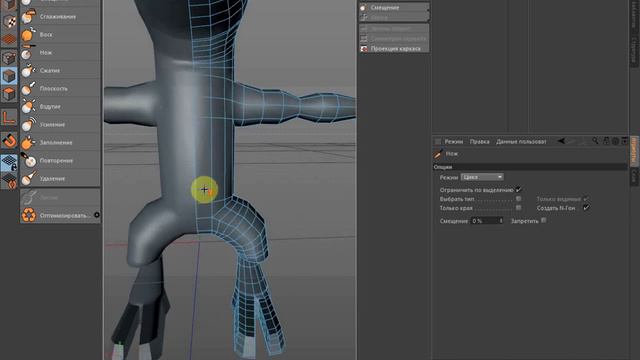Switch to points mode cube icon

point(9,58)
